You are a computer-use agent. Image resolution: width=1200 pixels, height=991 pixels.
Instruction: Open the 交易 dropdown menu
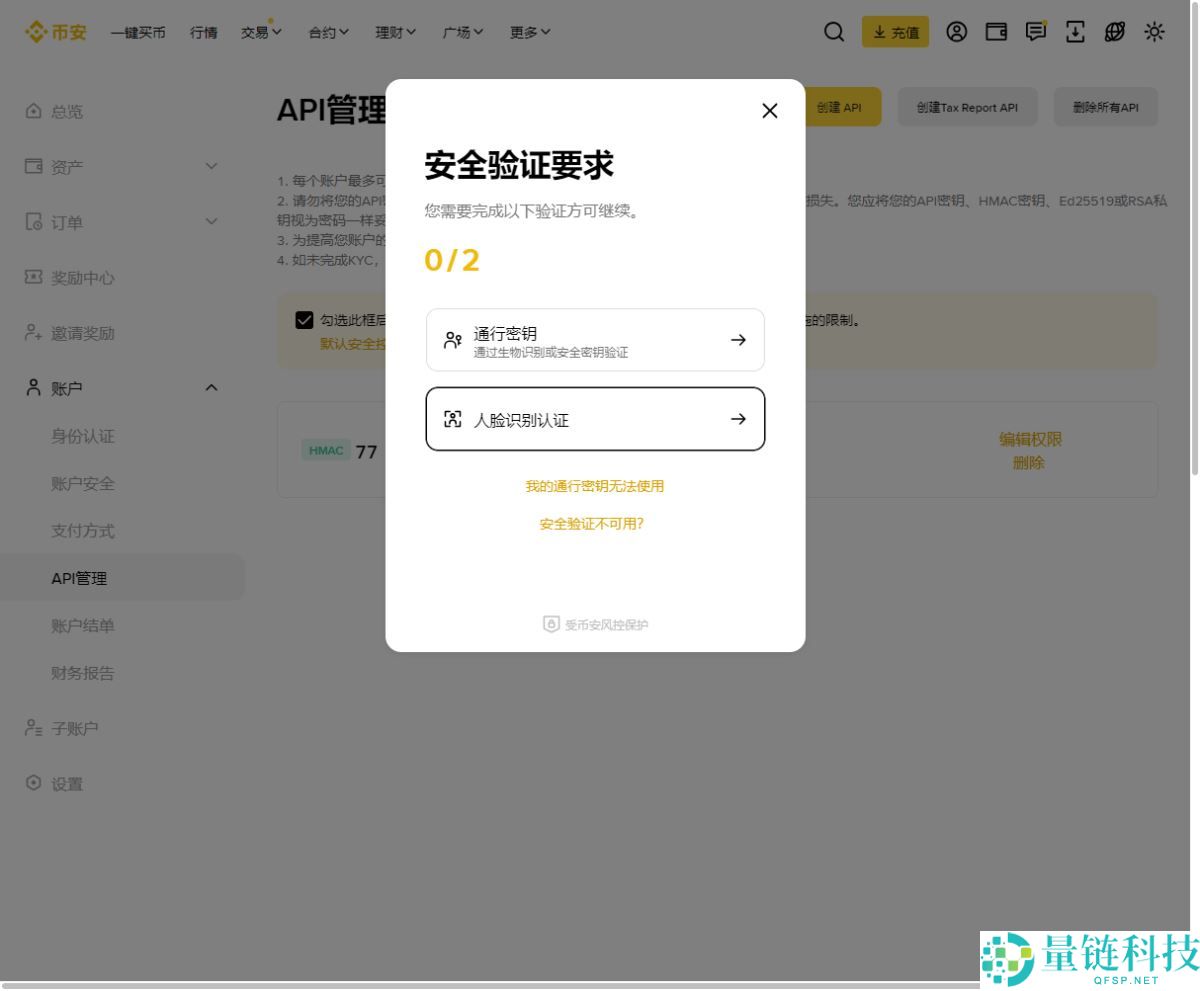click(259, 31)
